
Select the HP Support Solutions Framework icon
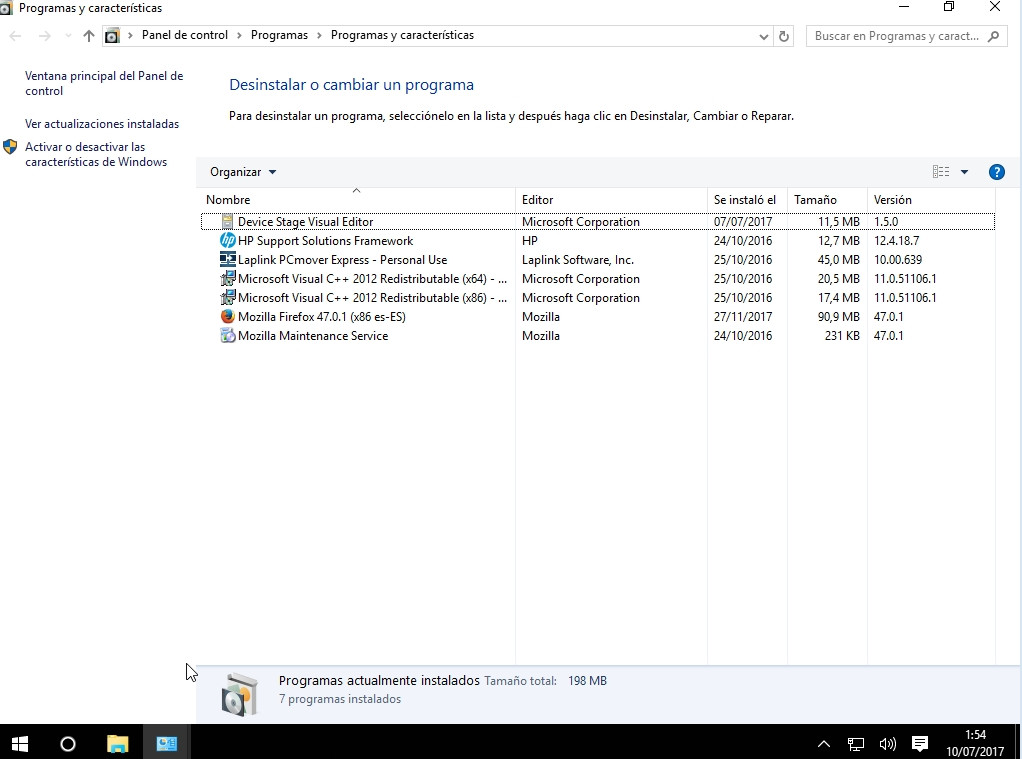pos(228,241)
